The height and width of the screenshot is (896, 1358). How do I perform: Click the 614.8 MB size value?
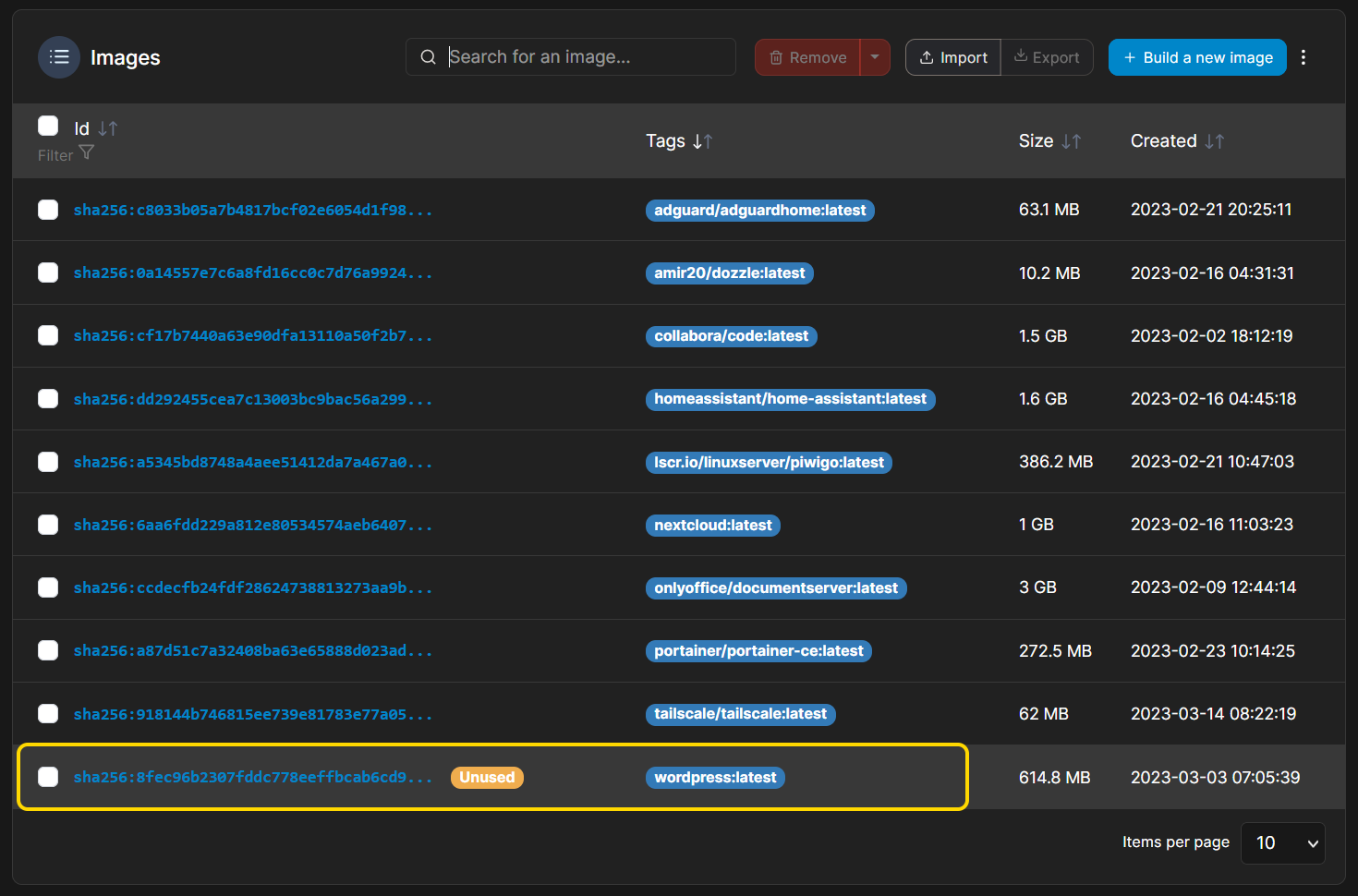(x=1055, y=778)
